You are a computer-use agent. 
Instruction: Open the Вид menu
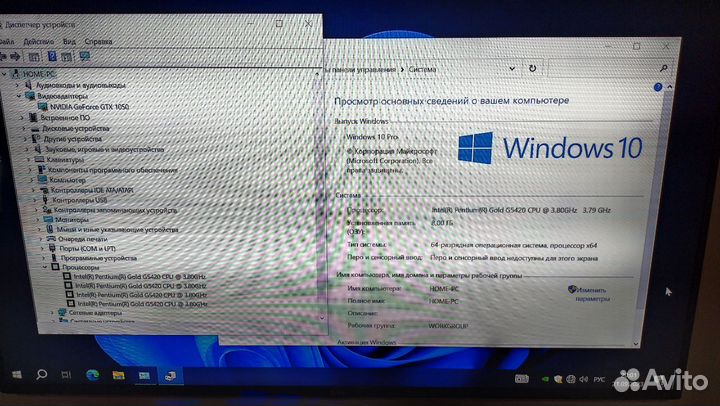coord(69,42)
